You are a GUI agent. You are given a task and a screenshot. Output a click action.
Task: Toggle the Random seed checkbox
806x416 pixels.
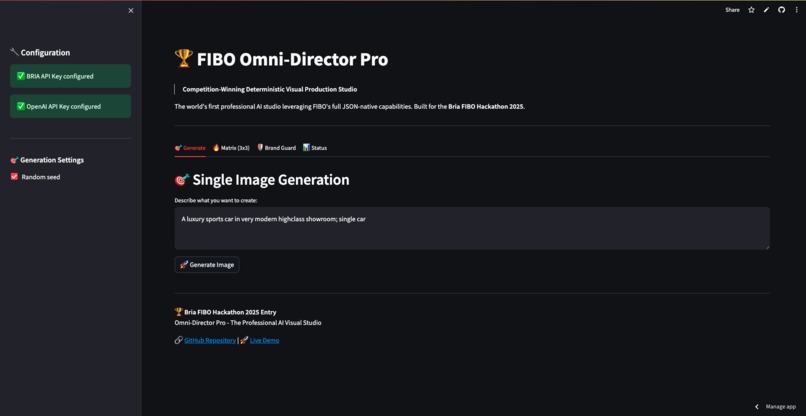pos(14,176)
